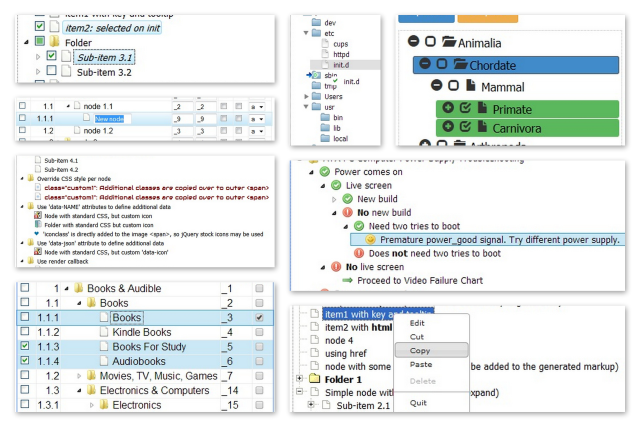
Task: Check the Animalia checkbox
Action: [x=430, y=41]
